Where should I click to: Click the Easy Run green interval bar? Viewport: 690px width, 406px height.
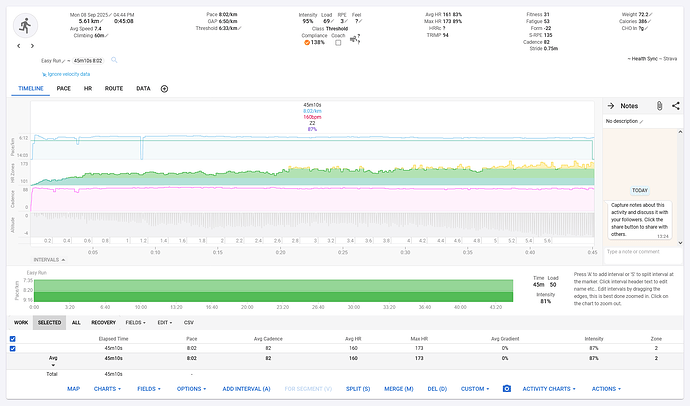coord(273,291)
